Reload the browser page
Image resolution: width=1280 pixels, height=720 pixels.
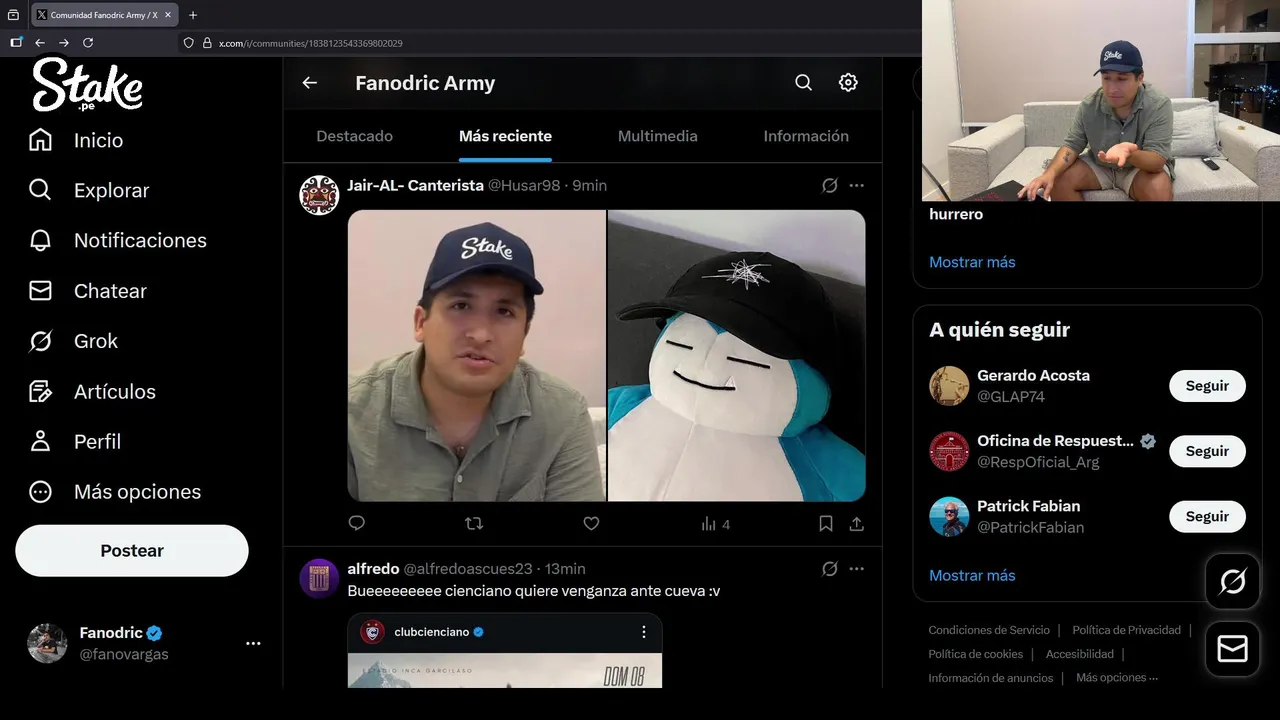88,43
